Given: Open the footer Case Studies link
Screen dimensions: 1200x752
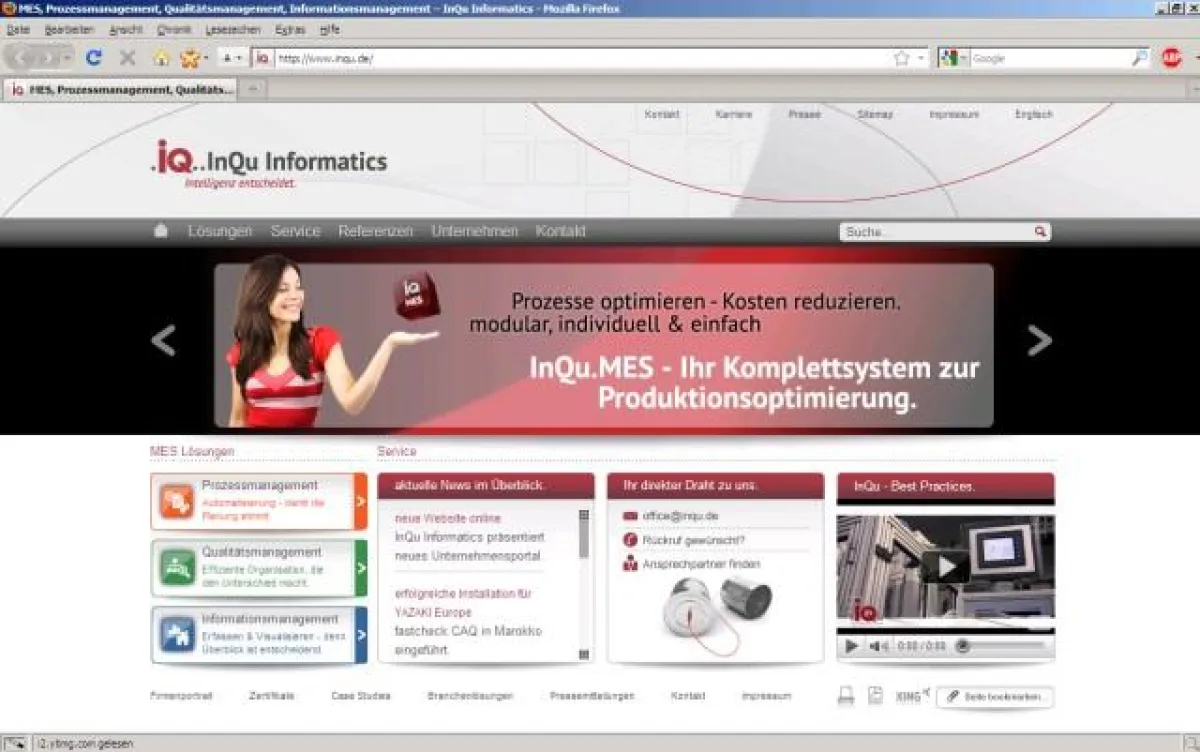Looking at the screenshot, I should pos(361,695).
